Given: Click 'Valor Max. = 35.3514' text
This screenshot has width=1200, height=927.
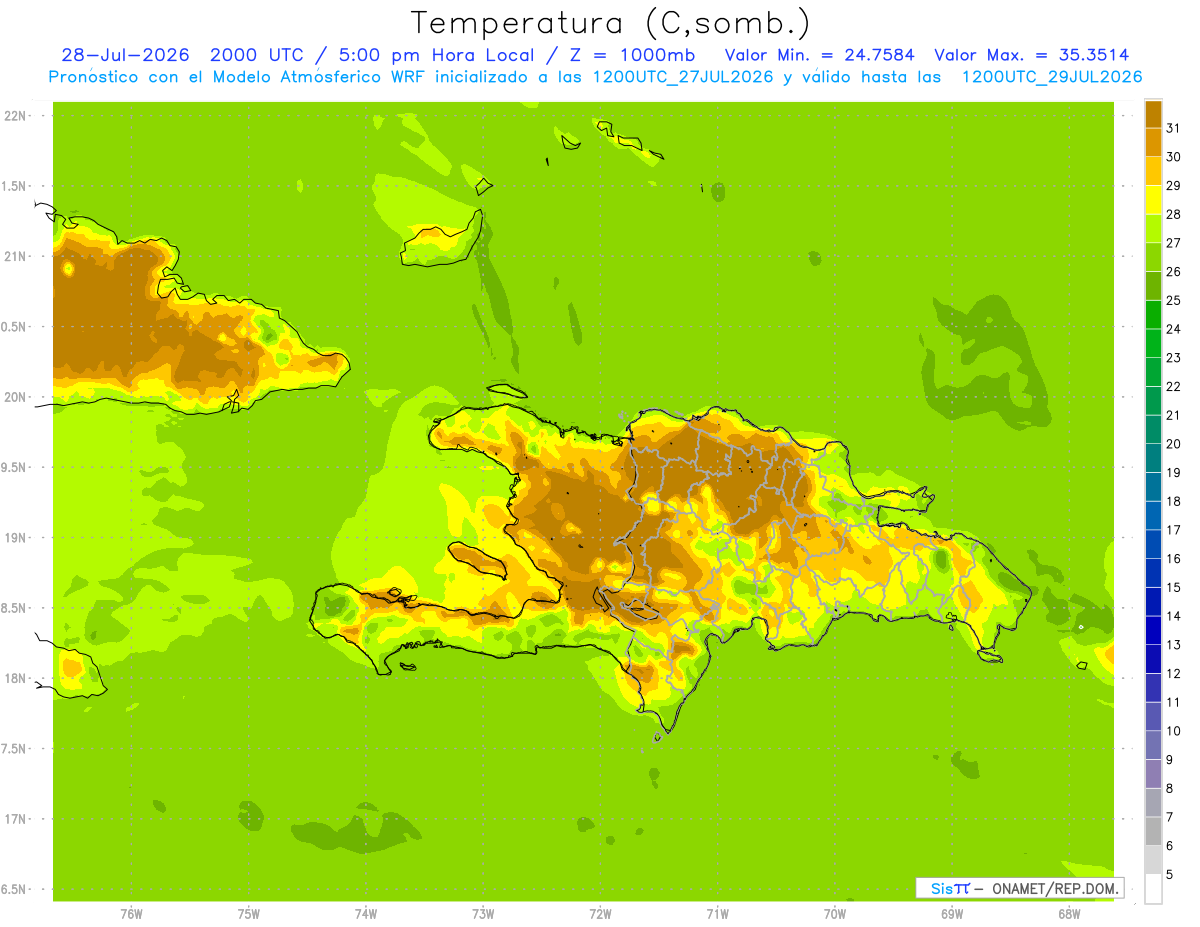Looking at the screenshot, I should [1032, 55].
